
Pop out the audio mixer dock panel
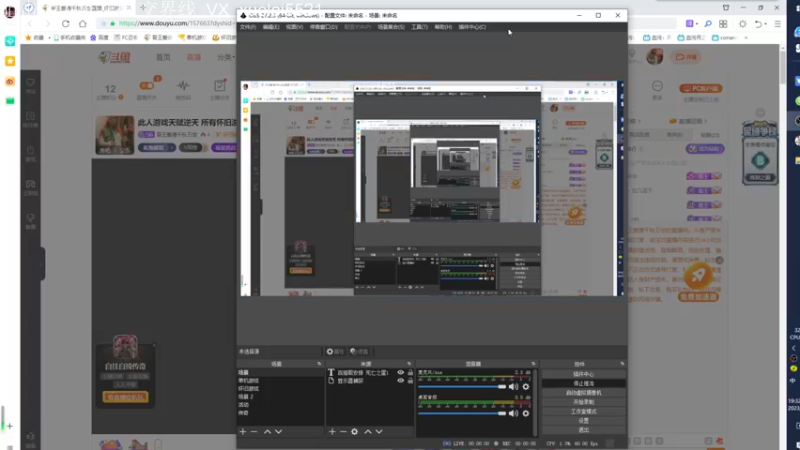(533, 364)
